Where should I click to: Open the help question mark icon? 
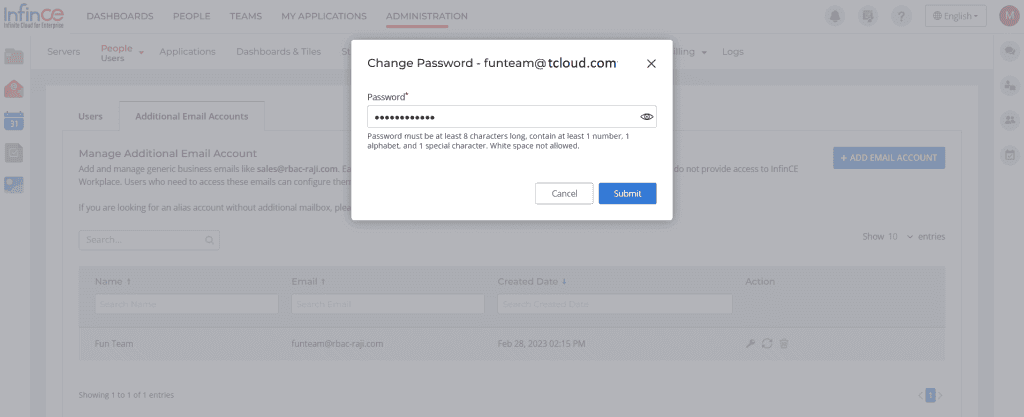(x=901, y=16)
